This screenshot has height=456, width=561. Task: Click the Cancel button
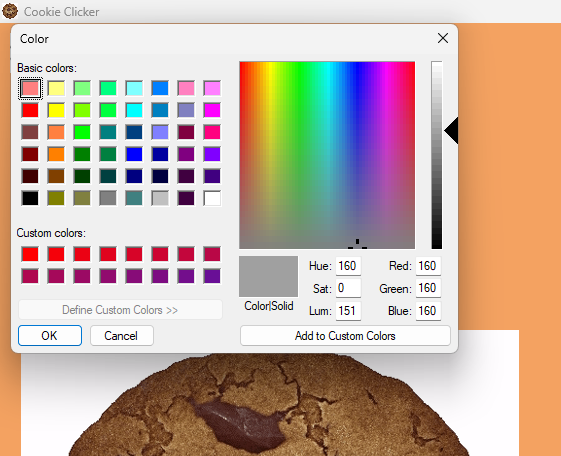(122, 335)
